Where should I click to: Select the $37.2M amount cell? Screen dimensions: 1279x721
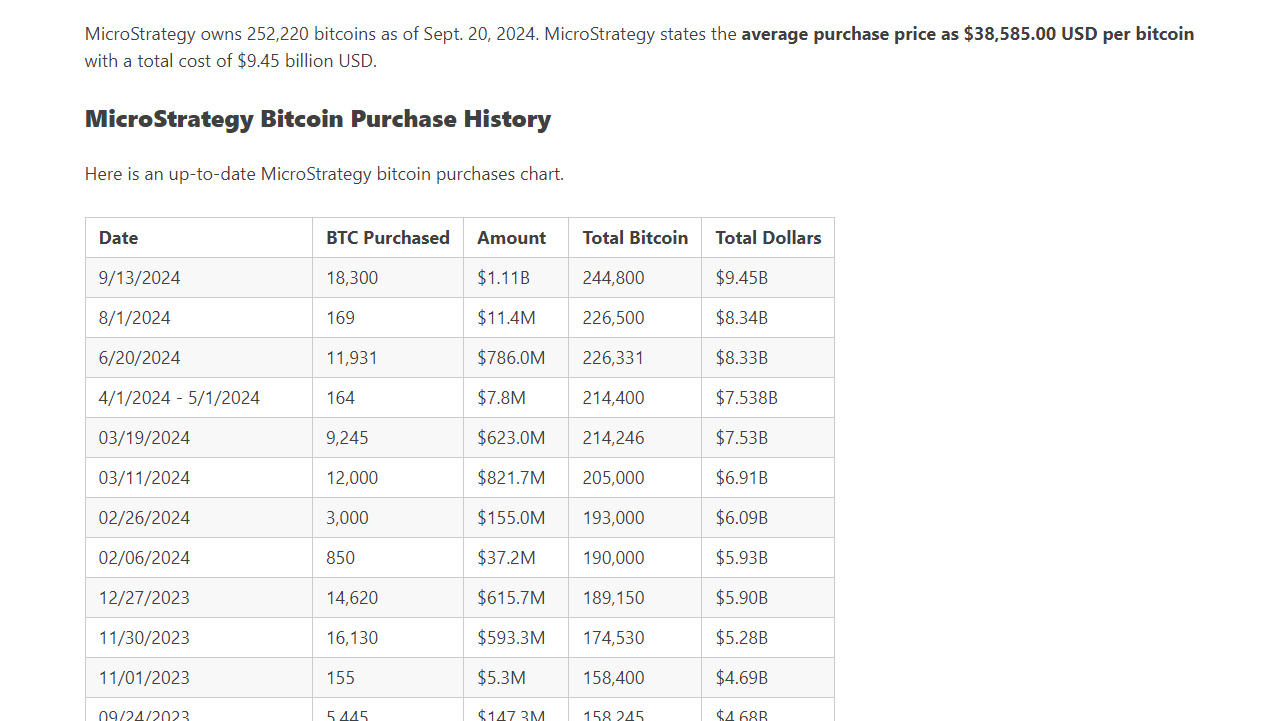point(516,558)
